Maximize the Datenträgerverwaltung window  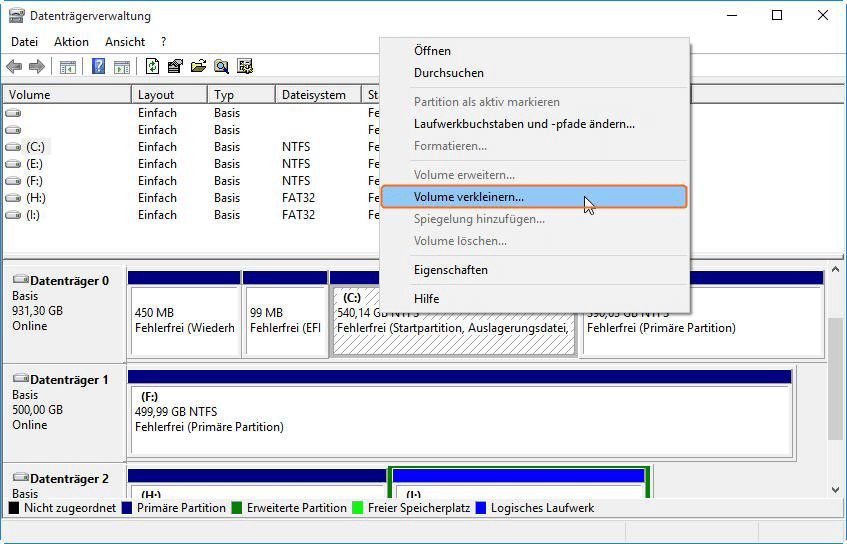(777, 15)
